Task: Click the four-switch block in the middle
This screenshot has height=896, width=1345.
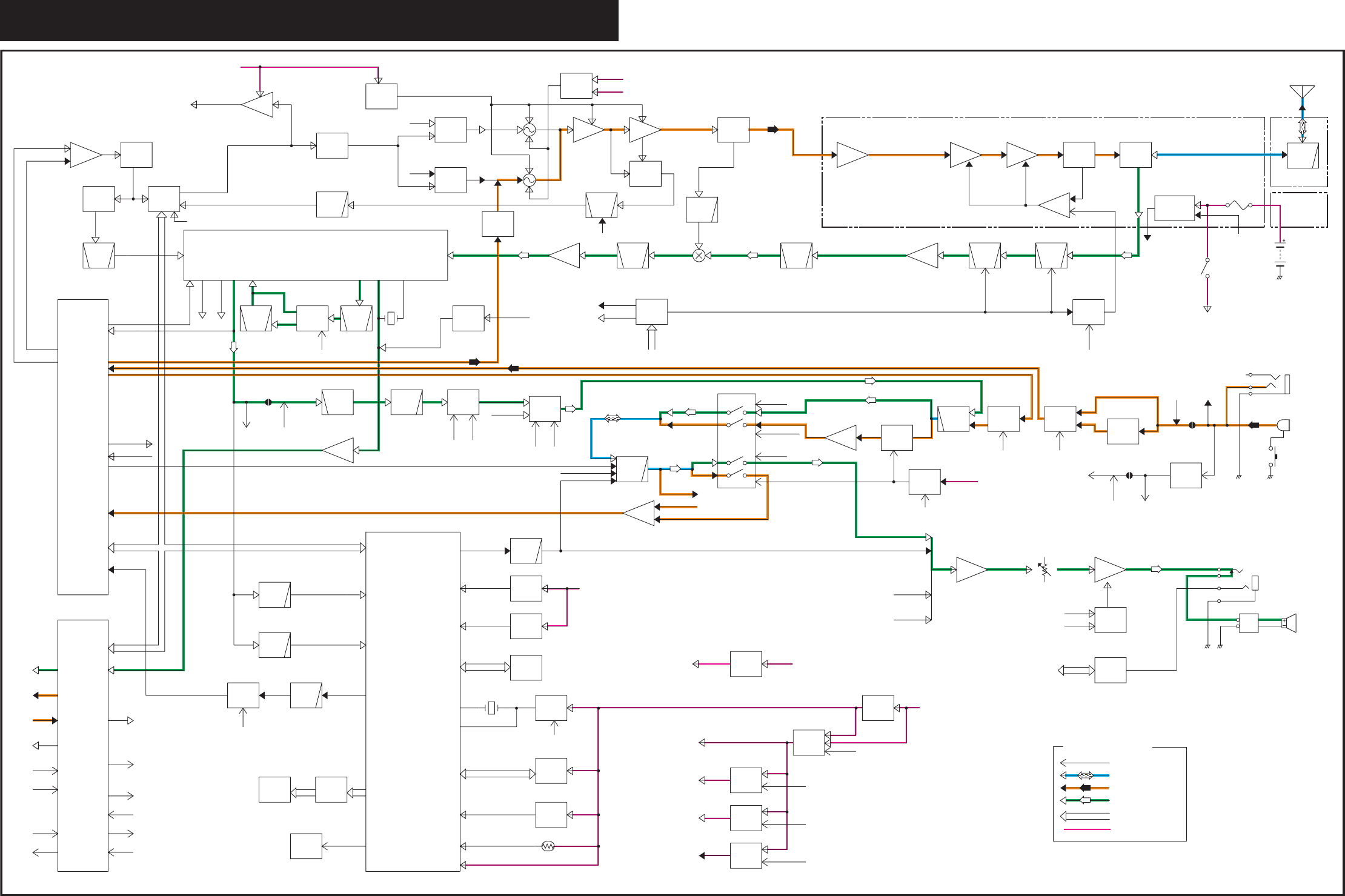Action: pos(736,441)
